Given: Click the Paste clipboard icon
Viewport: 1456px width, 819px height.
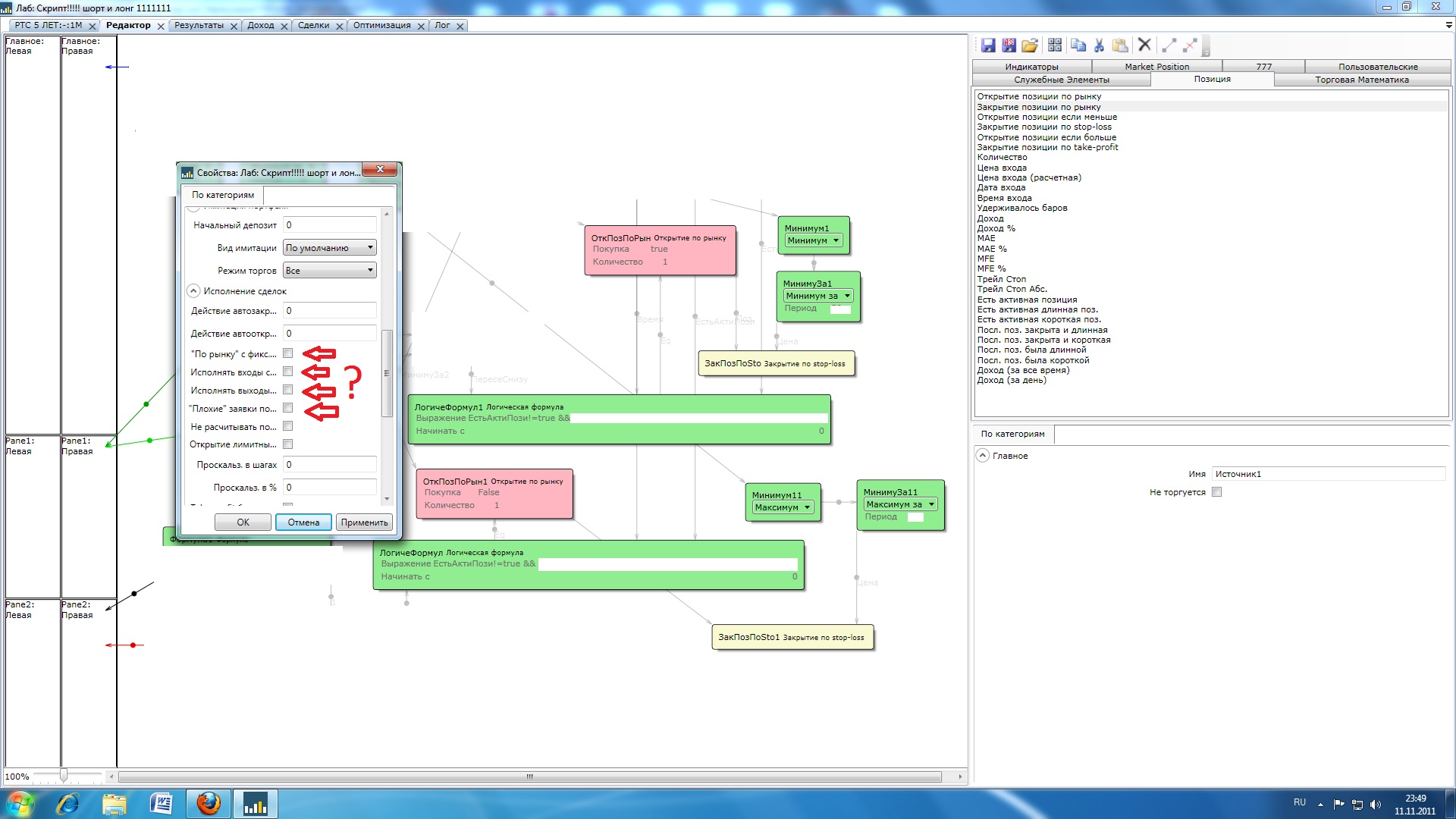Looking at the screenshot, I should pos(1120,45).
